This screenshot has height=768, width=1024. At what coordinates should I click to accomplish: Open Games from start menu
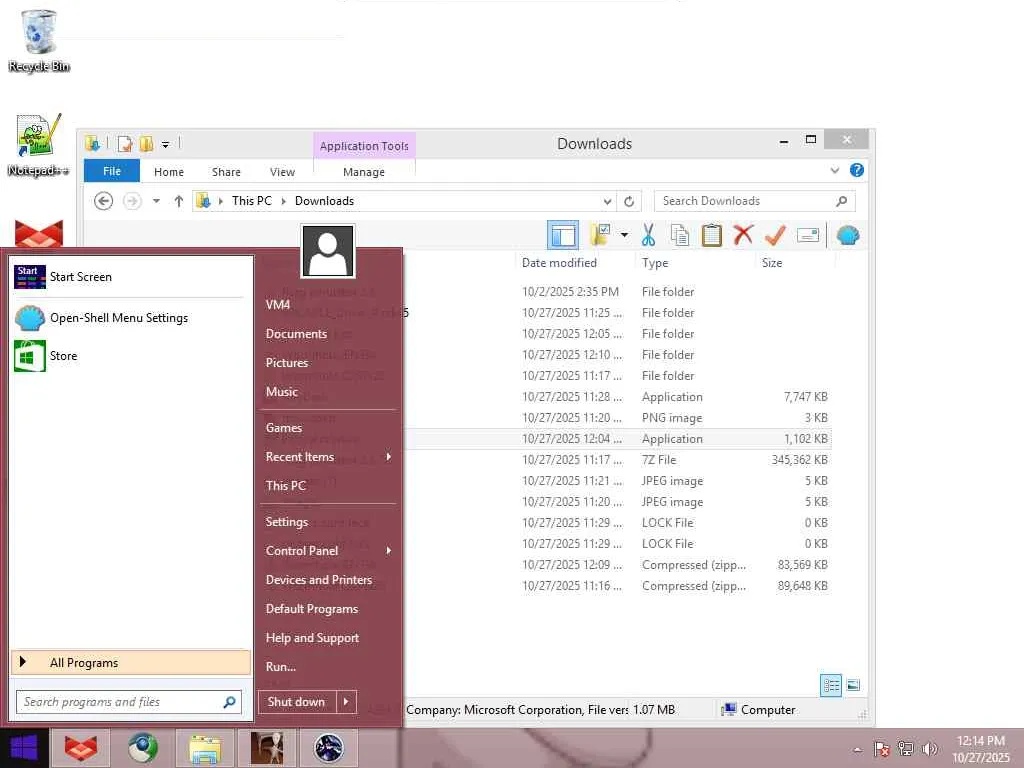328,428
